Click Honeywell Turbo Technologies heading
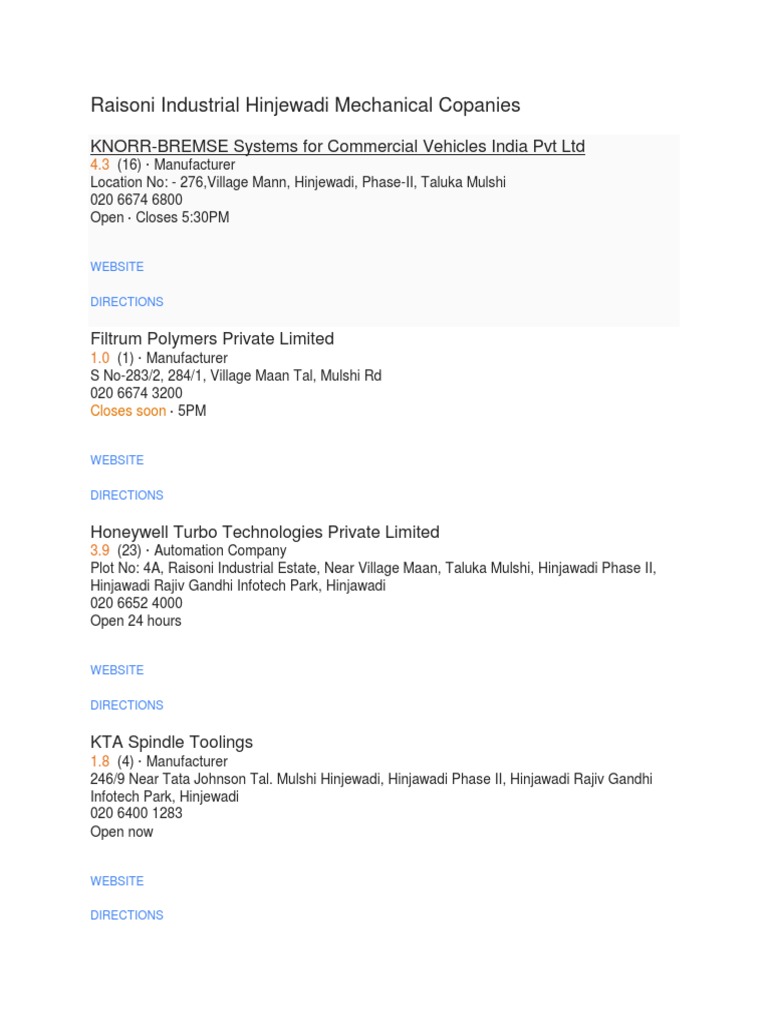This screenshot has width=768, height=1024. pyautogui.click(x=265, y=532)
